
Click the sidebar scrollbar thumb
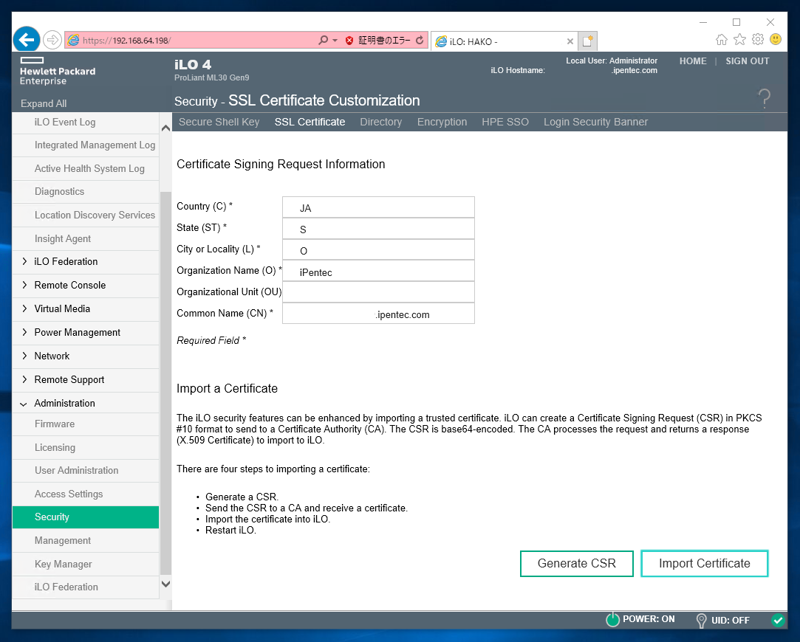click(166, 383)
